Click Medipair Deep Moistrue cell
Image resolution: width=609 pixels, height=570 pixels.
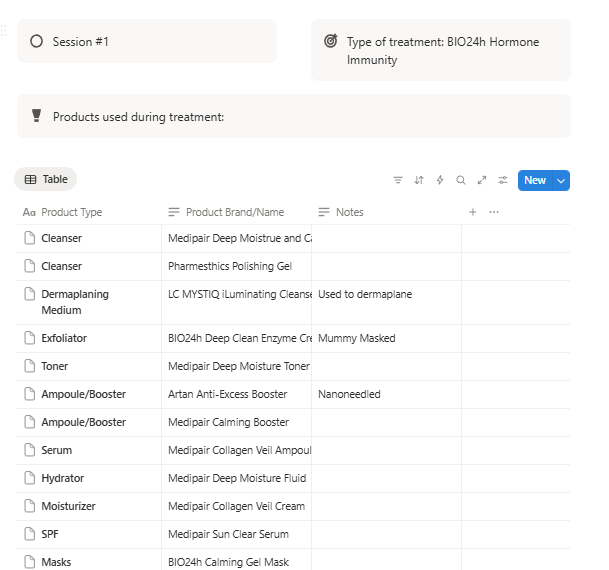pyautogui.click(x=237, y=238)
